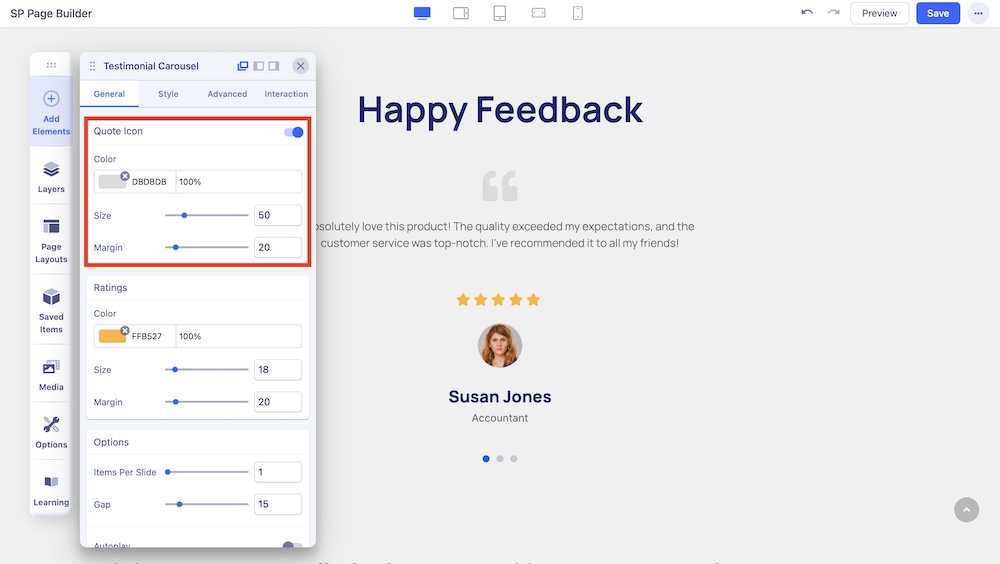This screenshot has width=1000, height=564.
Task: Open the three-dots more menu
Action: [977, 13]
